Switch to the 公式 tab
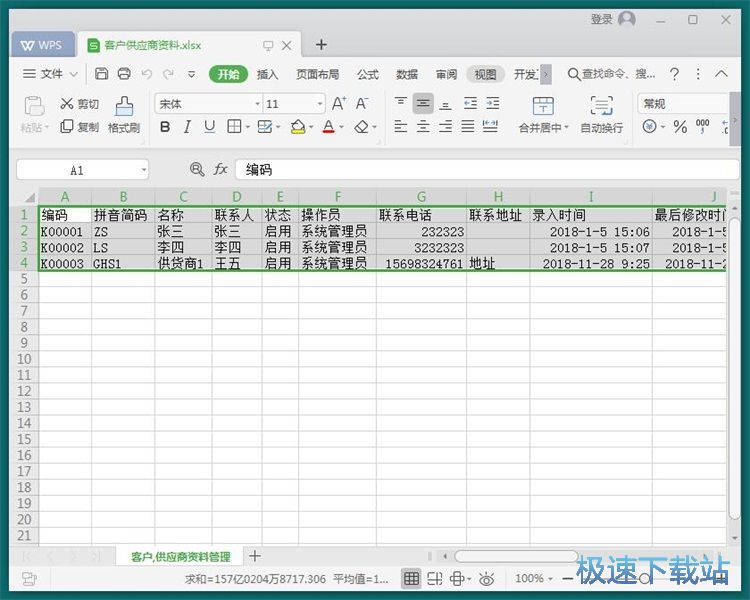Screen dimensions: 750x600 (x=367, y=75)
